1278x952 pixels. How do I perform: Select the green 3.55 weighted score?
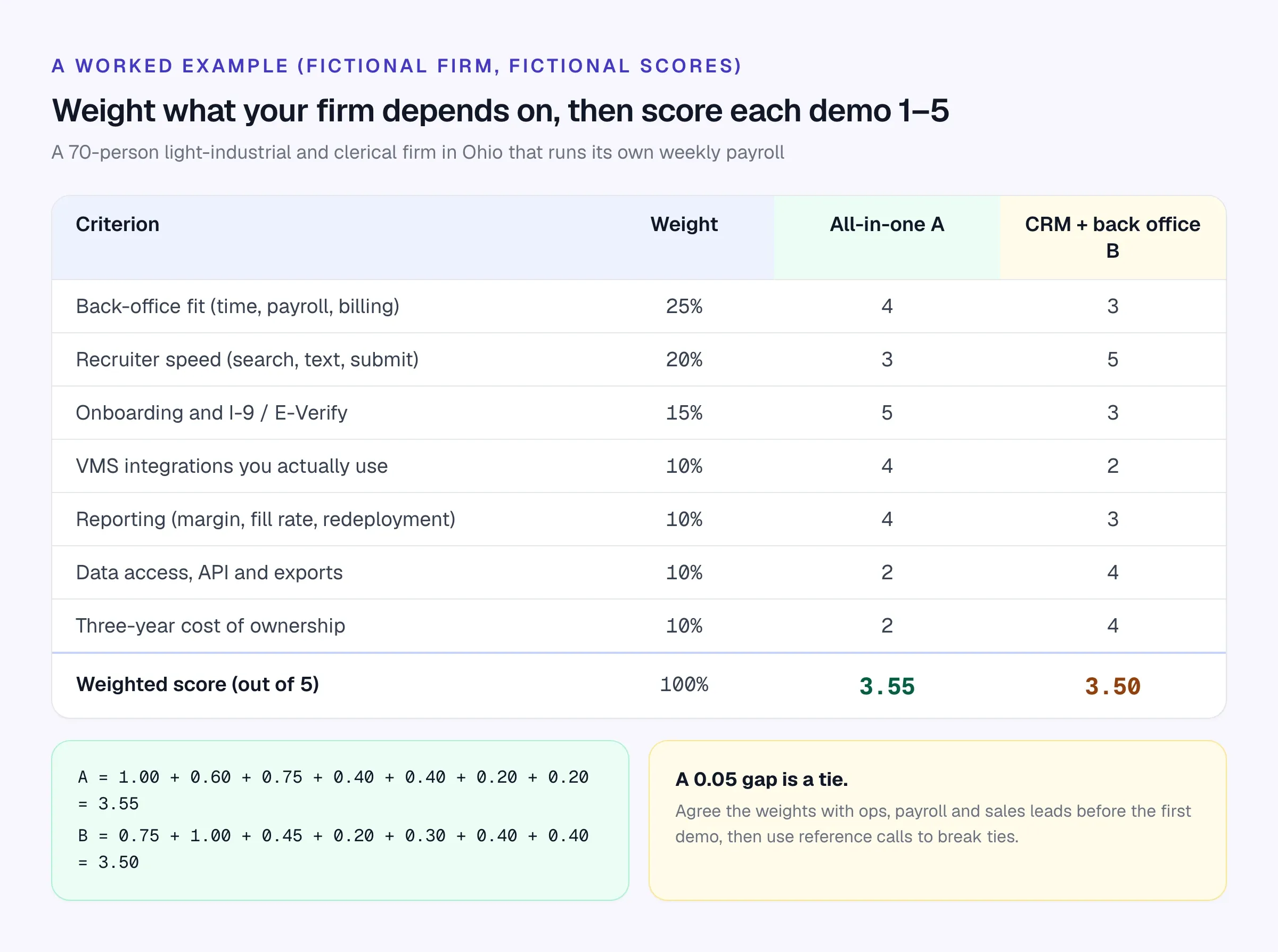[x=886, y=686]
